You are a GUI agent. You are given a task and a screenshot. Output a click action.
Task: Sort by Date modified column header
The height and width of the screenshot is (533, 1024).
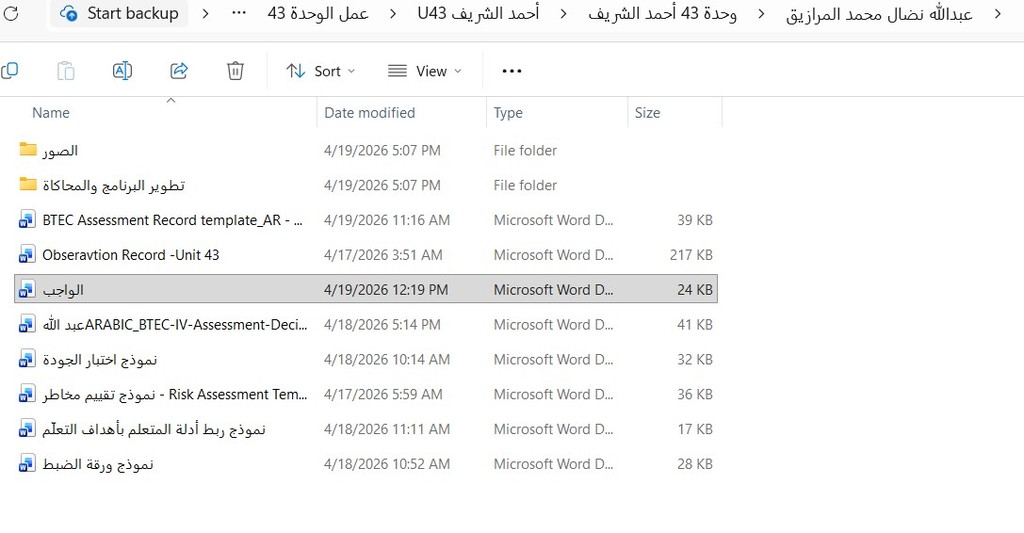pyautogui.click(x=370, y=112)
